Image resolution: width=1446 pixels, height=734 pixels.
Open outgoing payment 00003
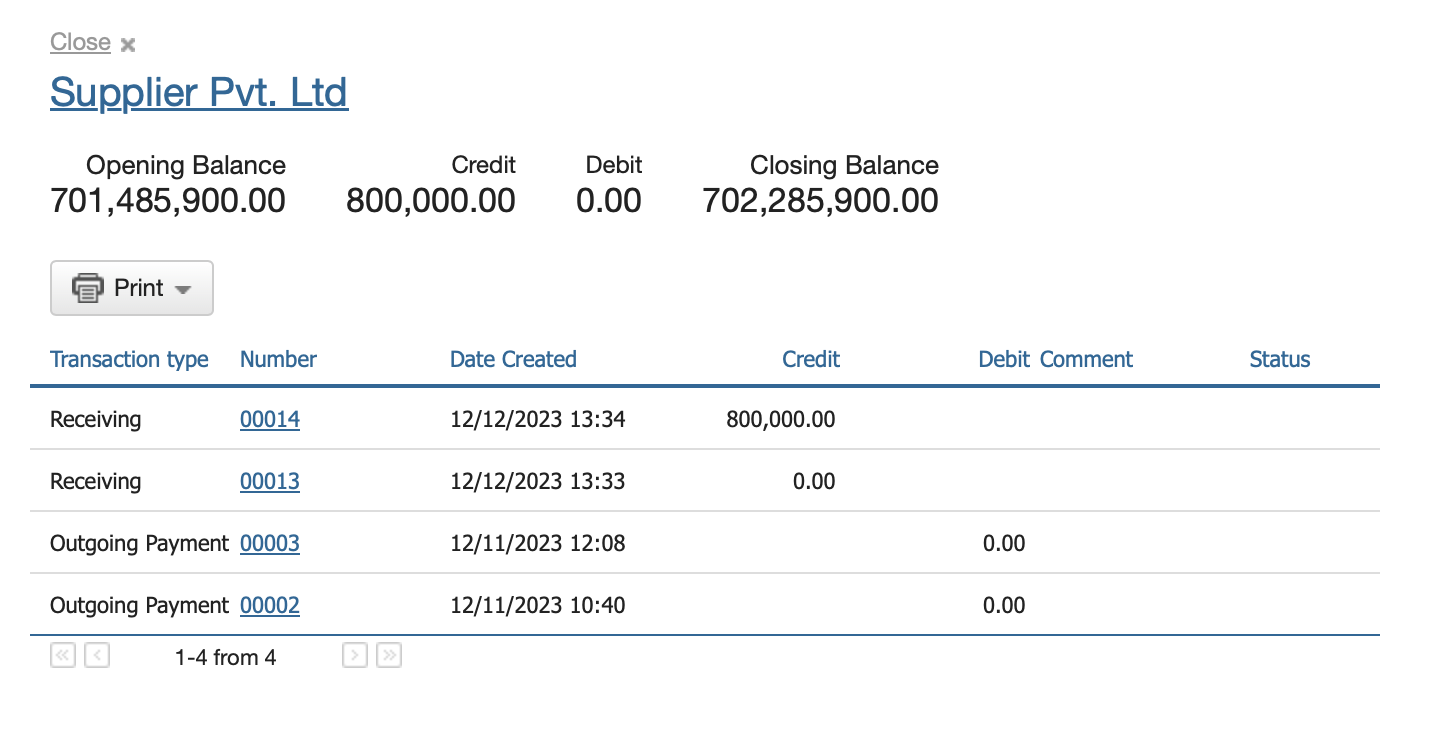pyautogui.click(x=270, y=544)
